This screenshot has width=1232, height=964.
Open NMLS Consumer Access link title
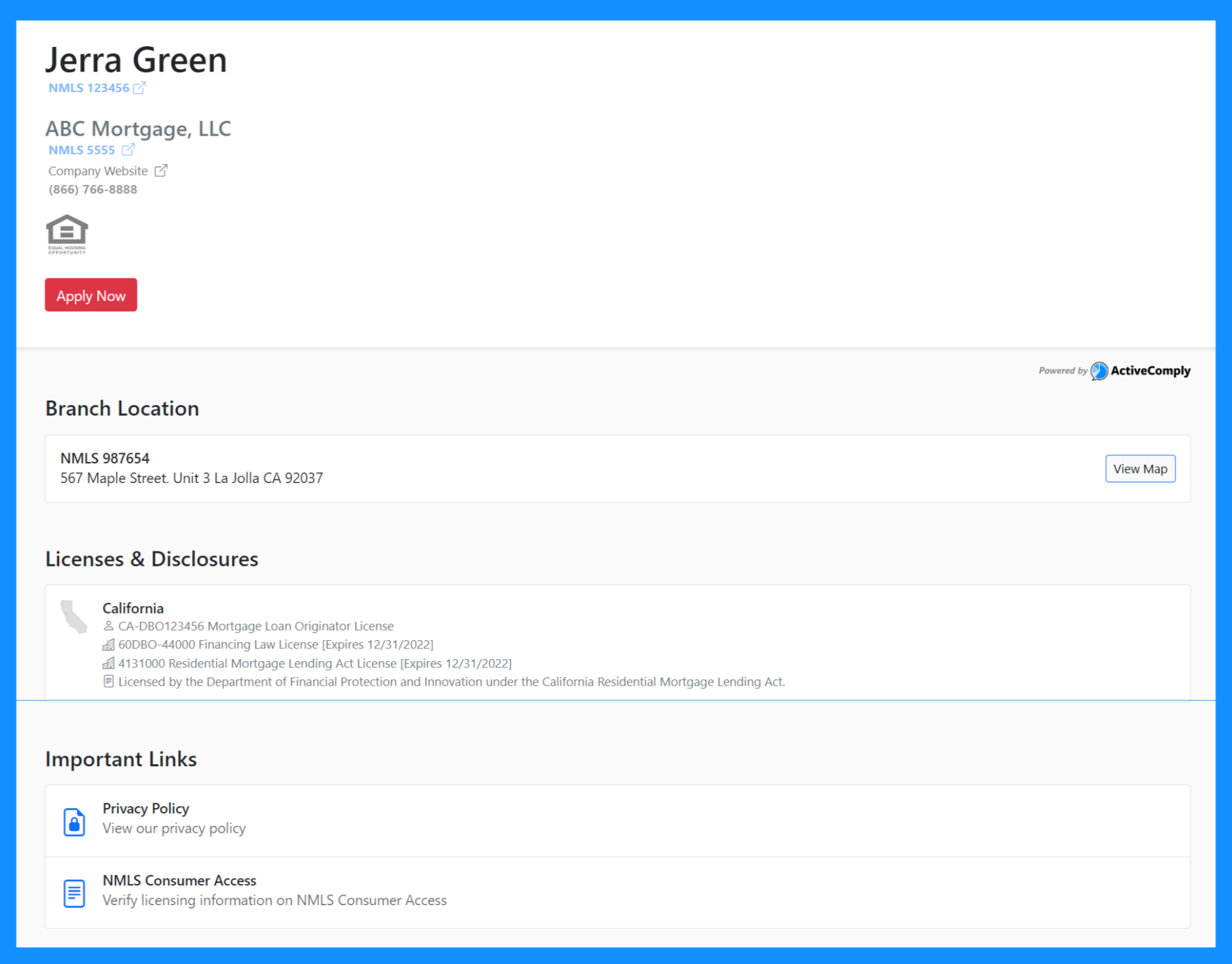click(179, 880)
